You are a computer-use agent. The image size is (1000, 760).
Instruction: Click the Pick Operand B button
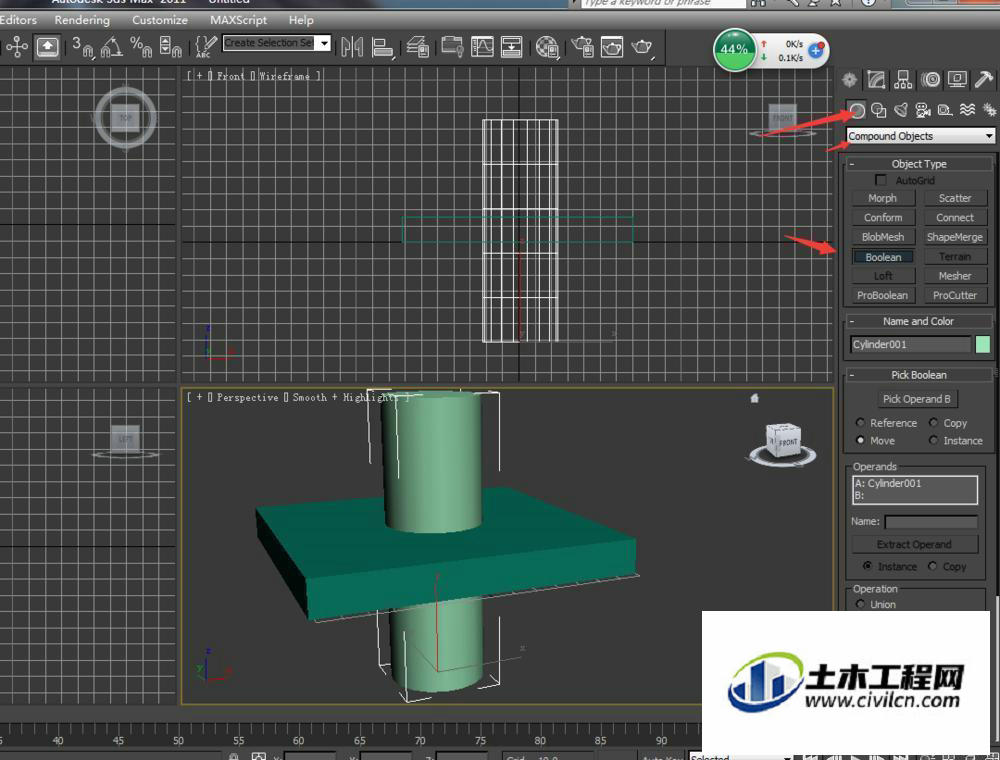pos(916,399)
